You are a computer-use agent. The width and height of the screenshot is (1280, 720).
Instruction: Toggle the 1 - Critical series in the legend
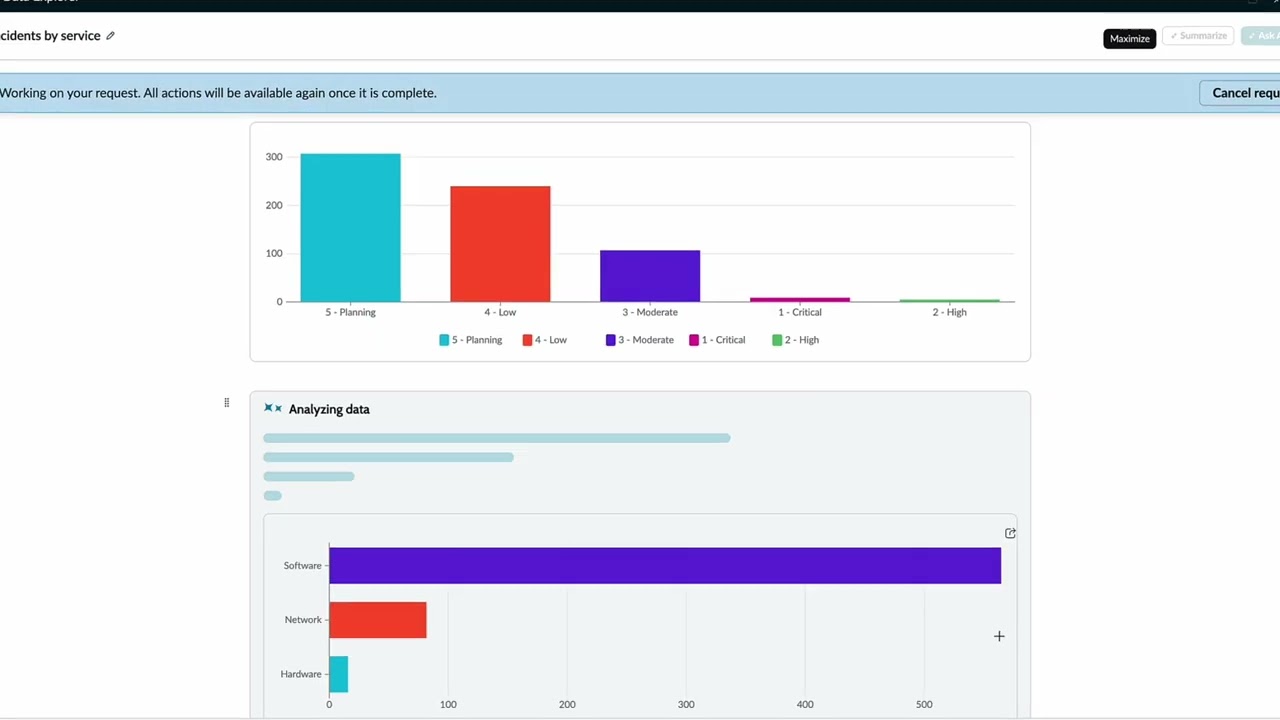(x=717, y=340)
